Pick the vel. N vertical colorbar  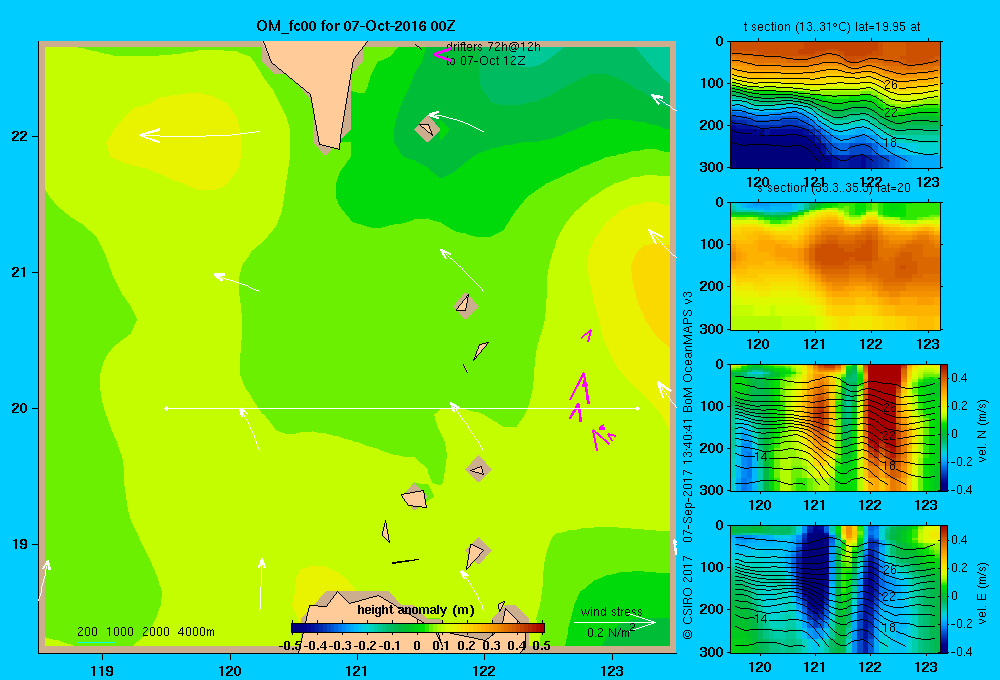coord(945,427)
